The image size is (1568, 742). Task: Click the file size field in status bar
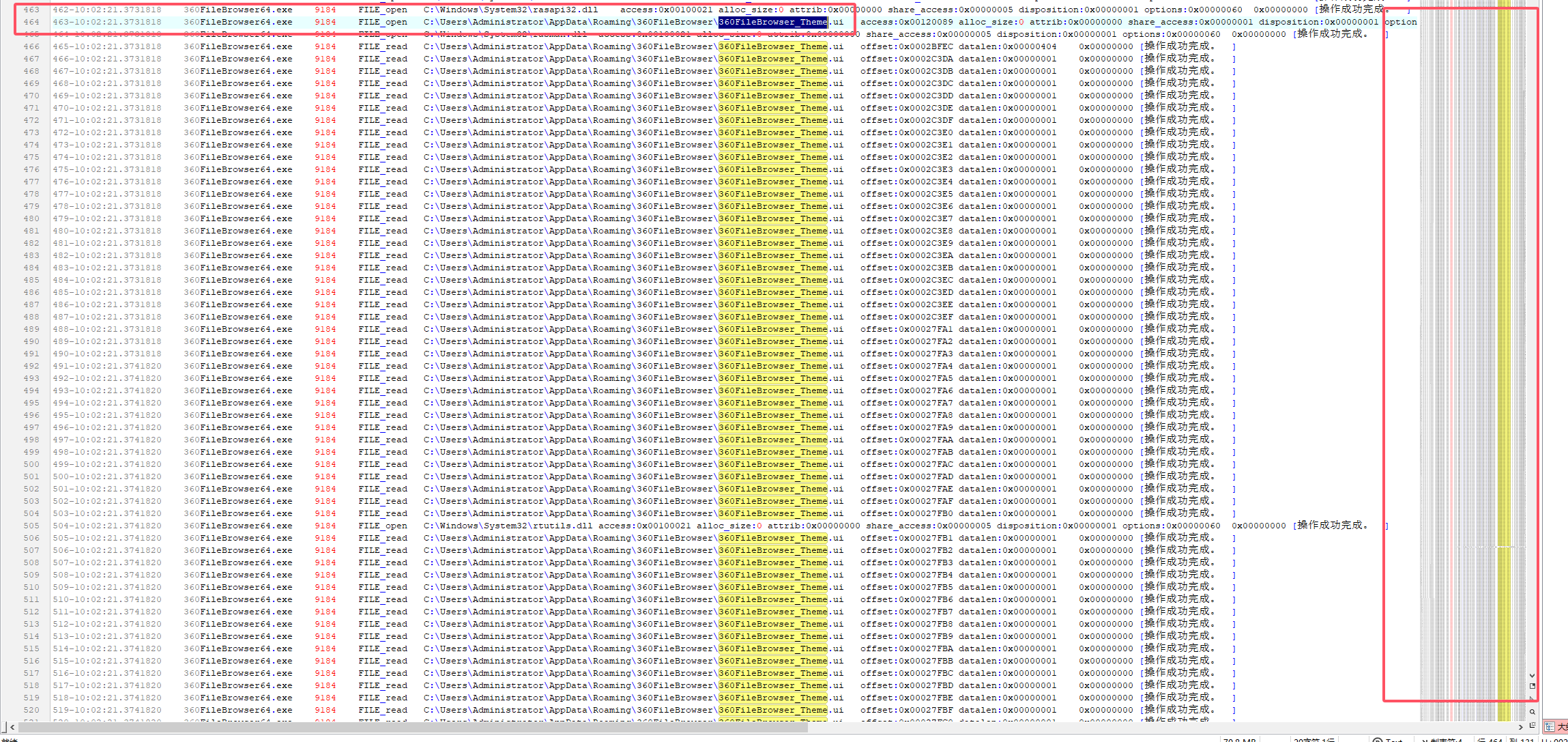pyautogui.click(x=1240, y=740)
